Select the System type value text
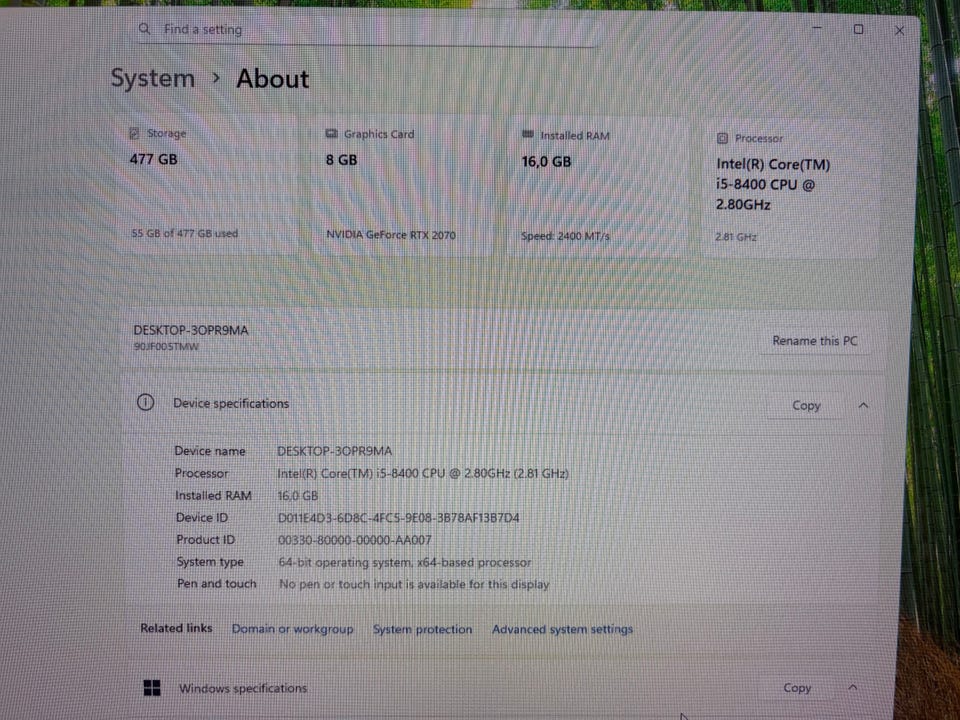 point(405,562)
